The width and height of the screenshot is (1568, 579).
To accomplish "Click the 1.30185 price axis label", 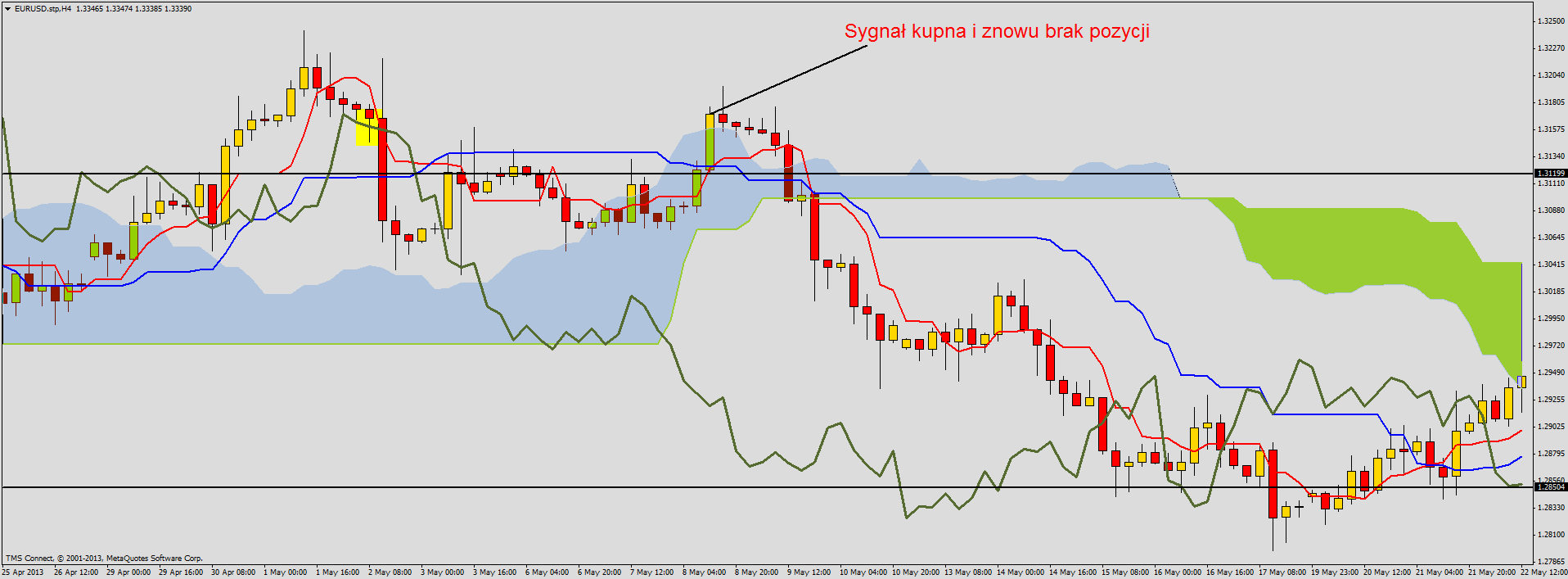I will pyautogui.click(x=1551, y=292).
